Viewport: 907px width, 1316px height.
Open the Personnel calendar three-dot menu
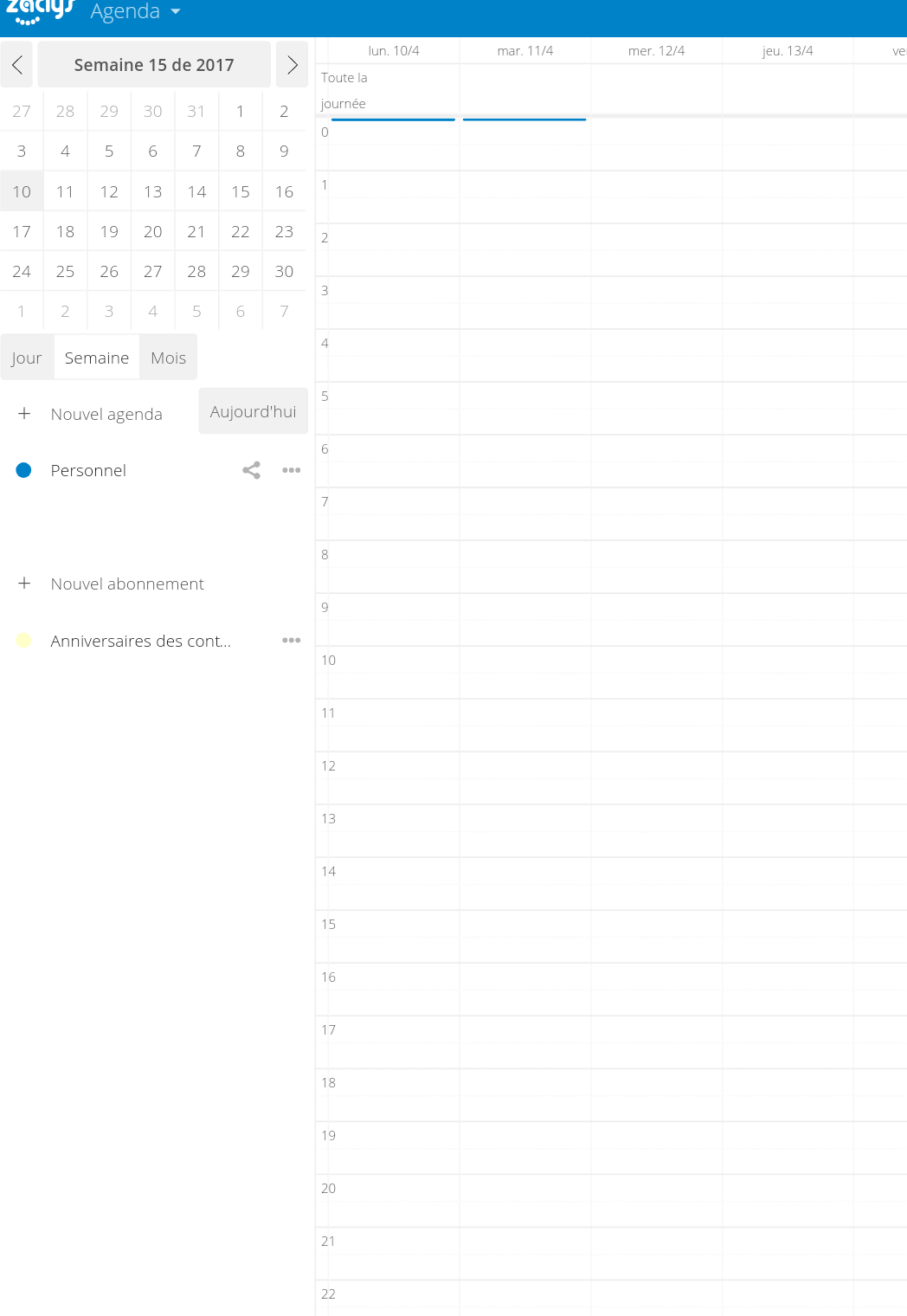tap(291, 470)
